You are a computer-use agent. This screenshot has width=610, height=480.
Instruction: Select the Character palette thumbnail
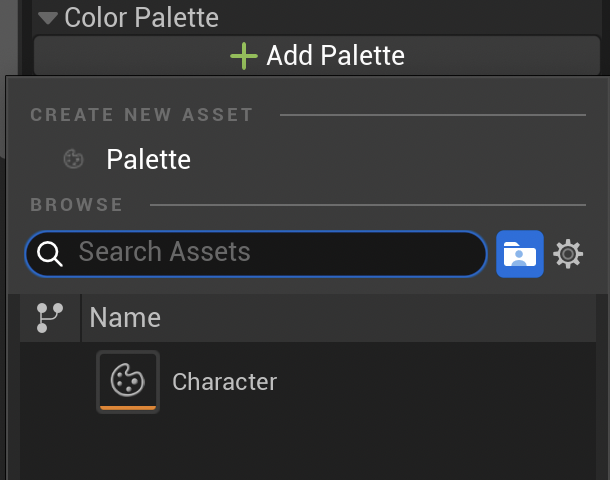pos(127,381)
